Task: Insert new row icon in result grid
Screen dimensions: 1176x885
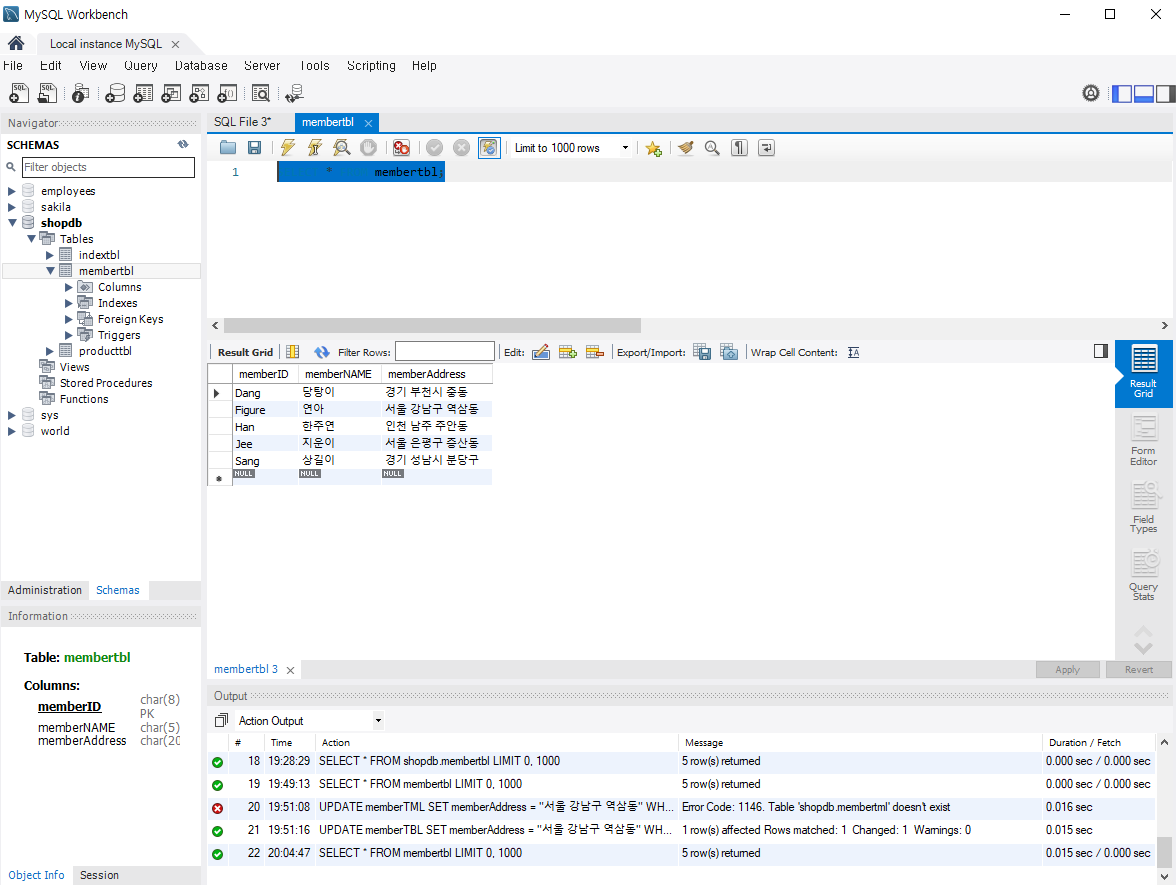Action: coord(568,352)
